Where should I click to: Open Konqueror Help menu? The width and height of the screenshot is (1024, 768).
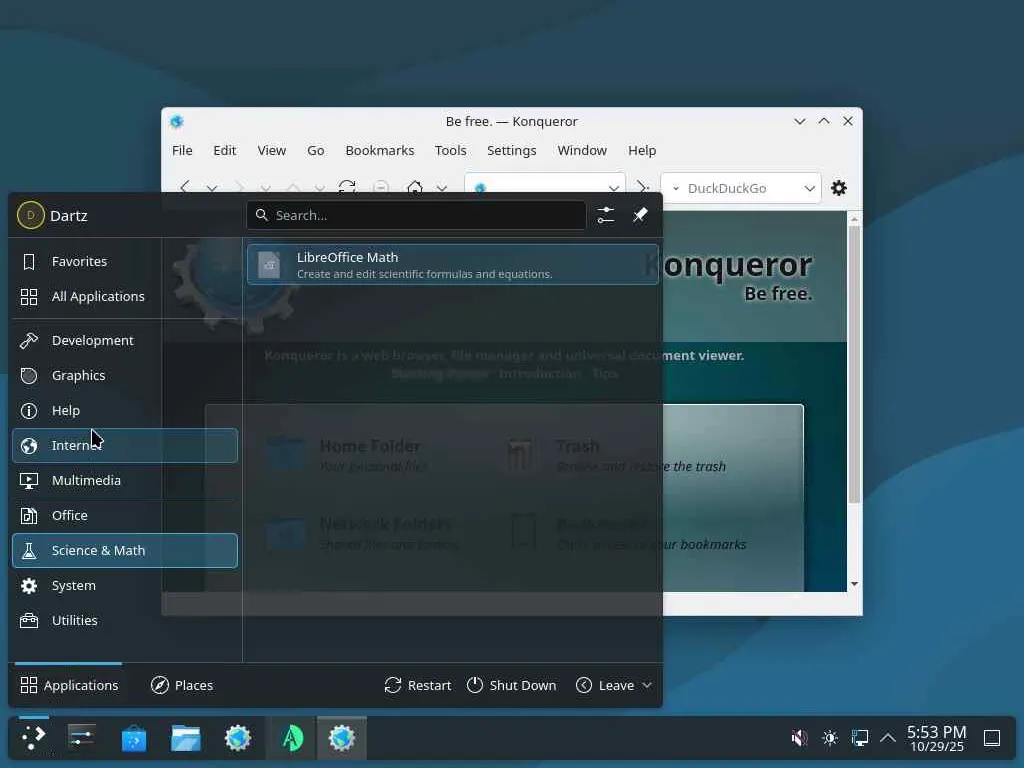coord(642,150)
